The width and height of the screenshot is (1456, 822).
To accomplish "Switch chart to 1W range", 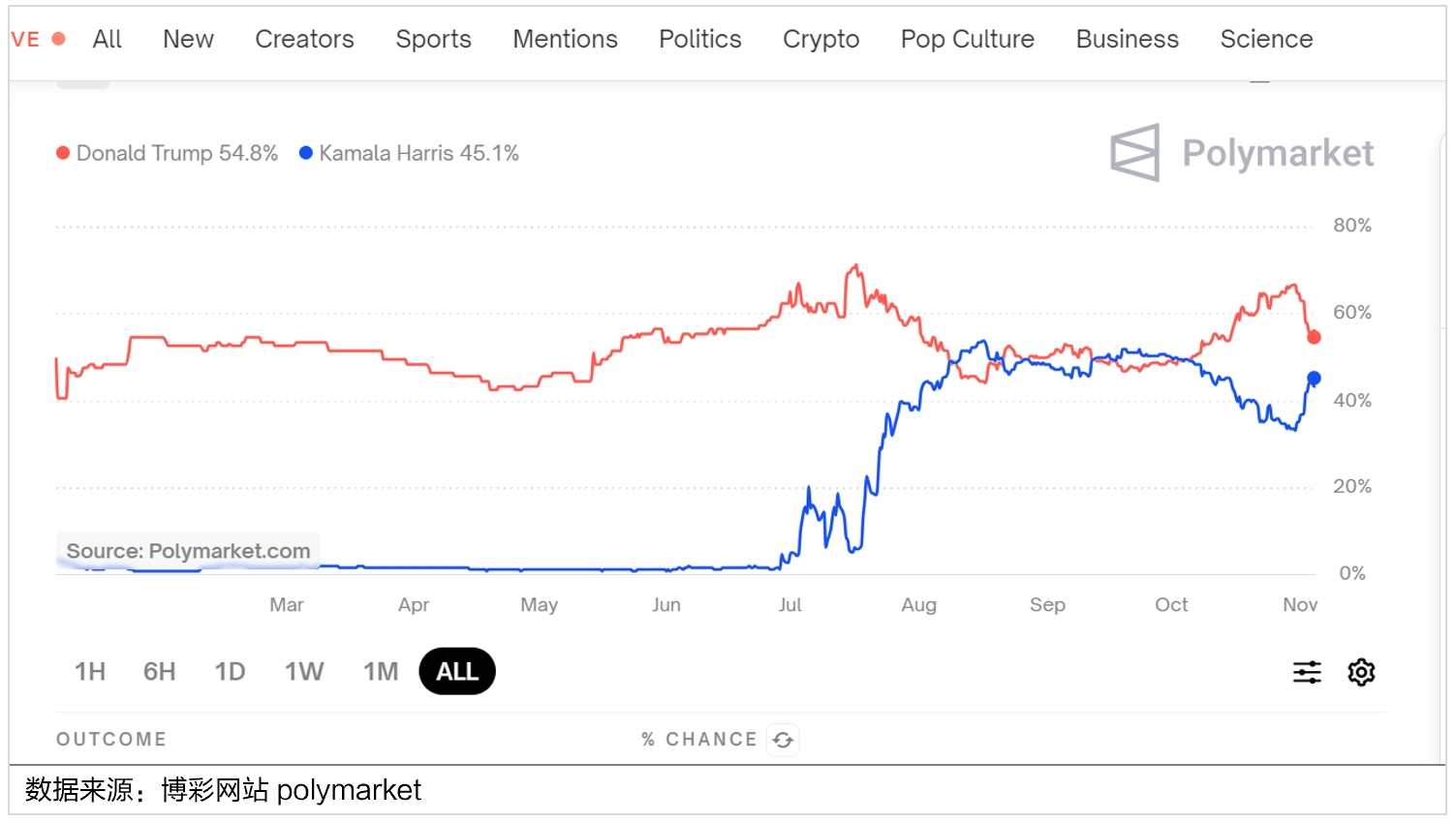I will point(304,672).
